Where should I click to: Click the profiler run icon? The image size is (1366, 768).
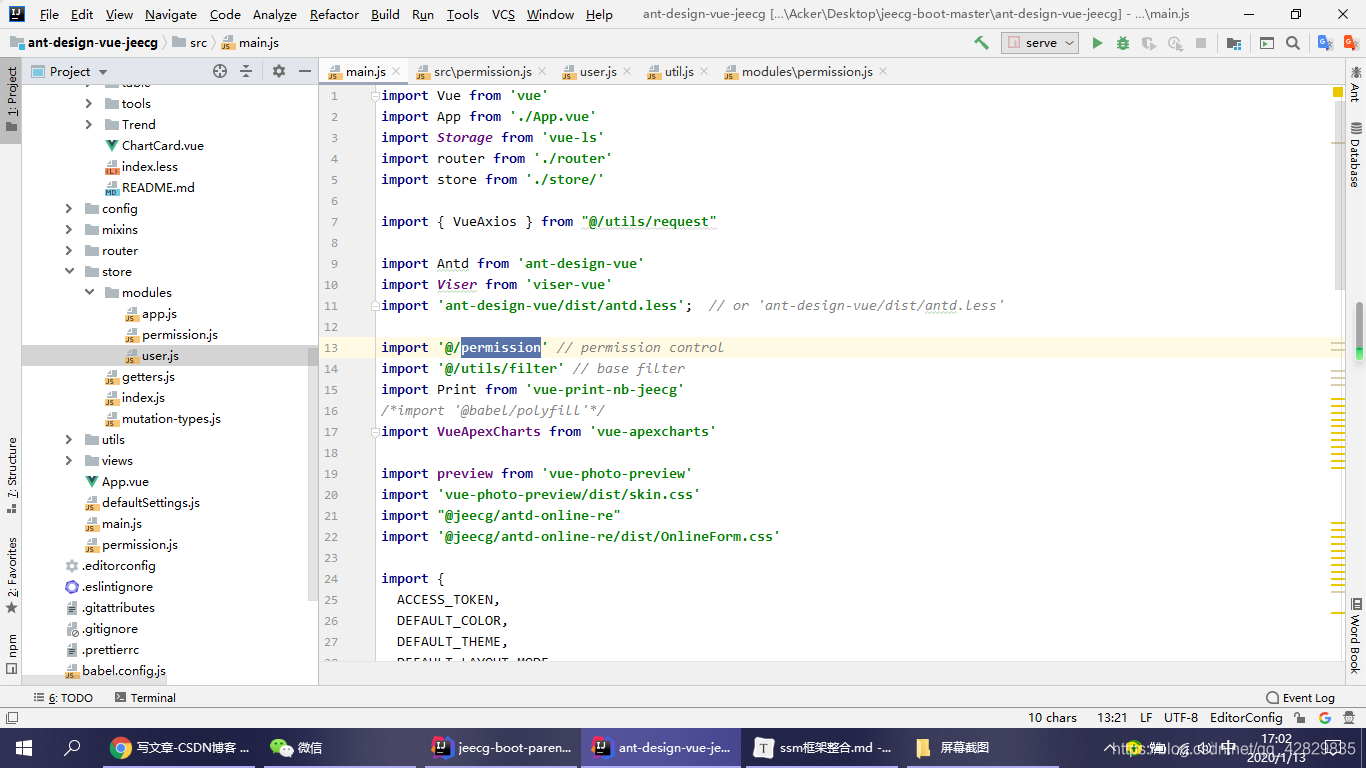click(1175, 43)
